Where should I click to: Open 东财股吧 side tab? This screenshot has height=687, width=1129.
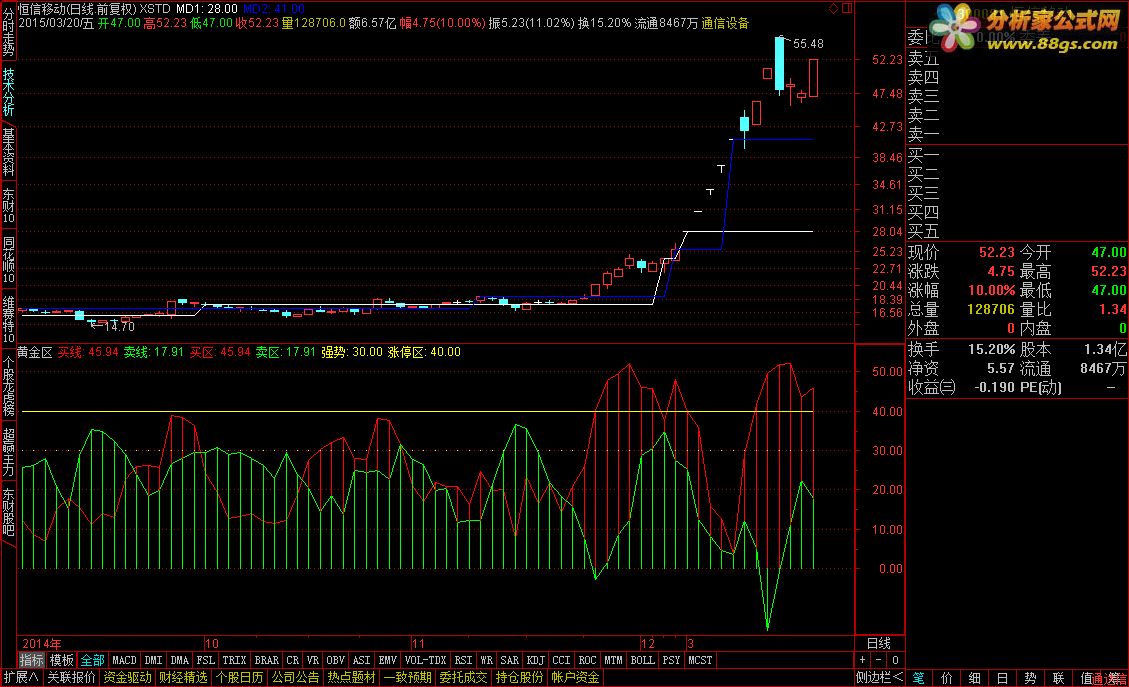pyautogui.click(x=8, y=512)
